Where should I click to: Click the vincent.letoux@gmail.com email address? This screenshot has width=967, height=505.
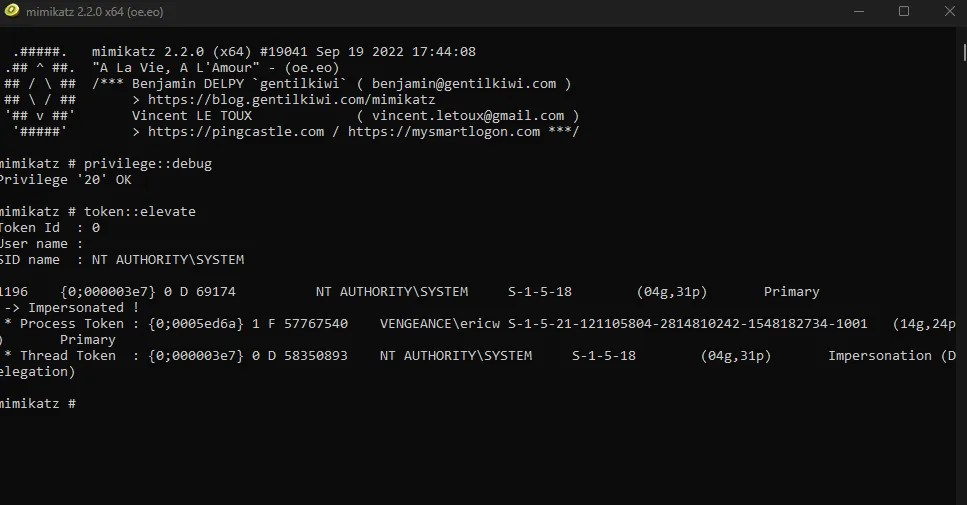468,116
